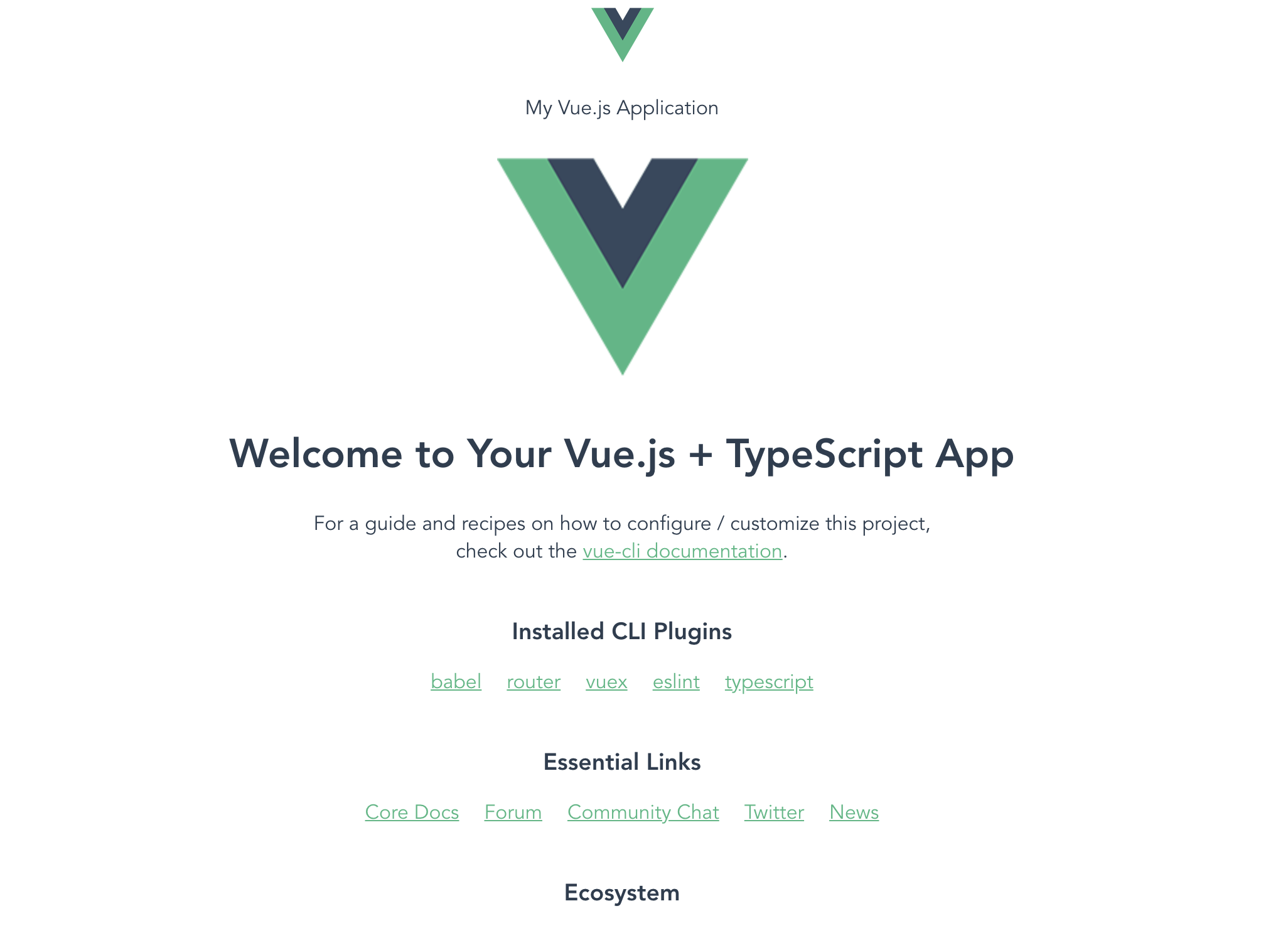The height and width of the screenshot is (928, 1288).
Task: Expand the My Vue.js Application title
Action: (x=622, y=108)
